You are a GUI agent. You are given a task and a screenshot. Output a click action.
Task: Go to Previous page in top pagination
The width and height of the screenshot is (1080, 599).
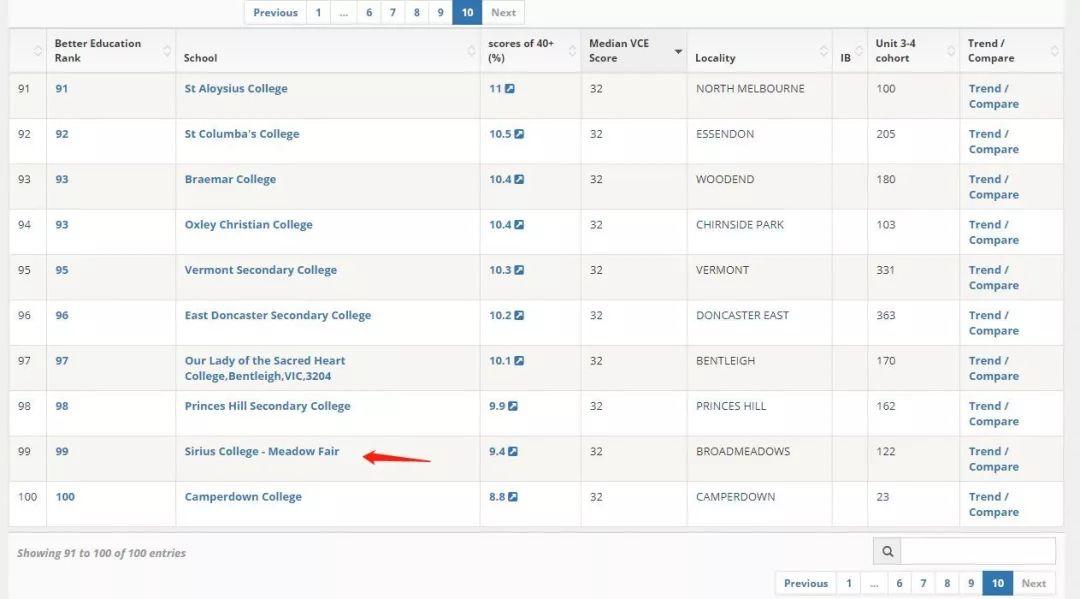[x=276, y=12]
